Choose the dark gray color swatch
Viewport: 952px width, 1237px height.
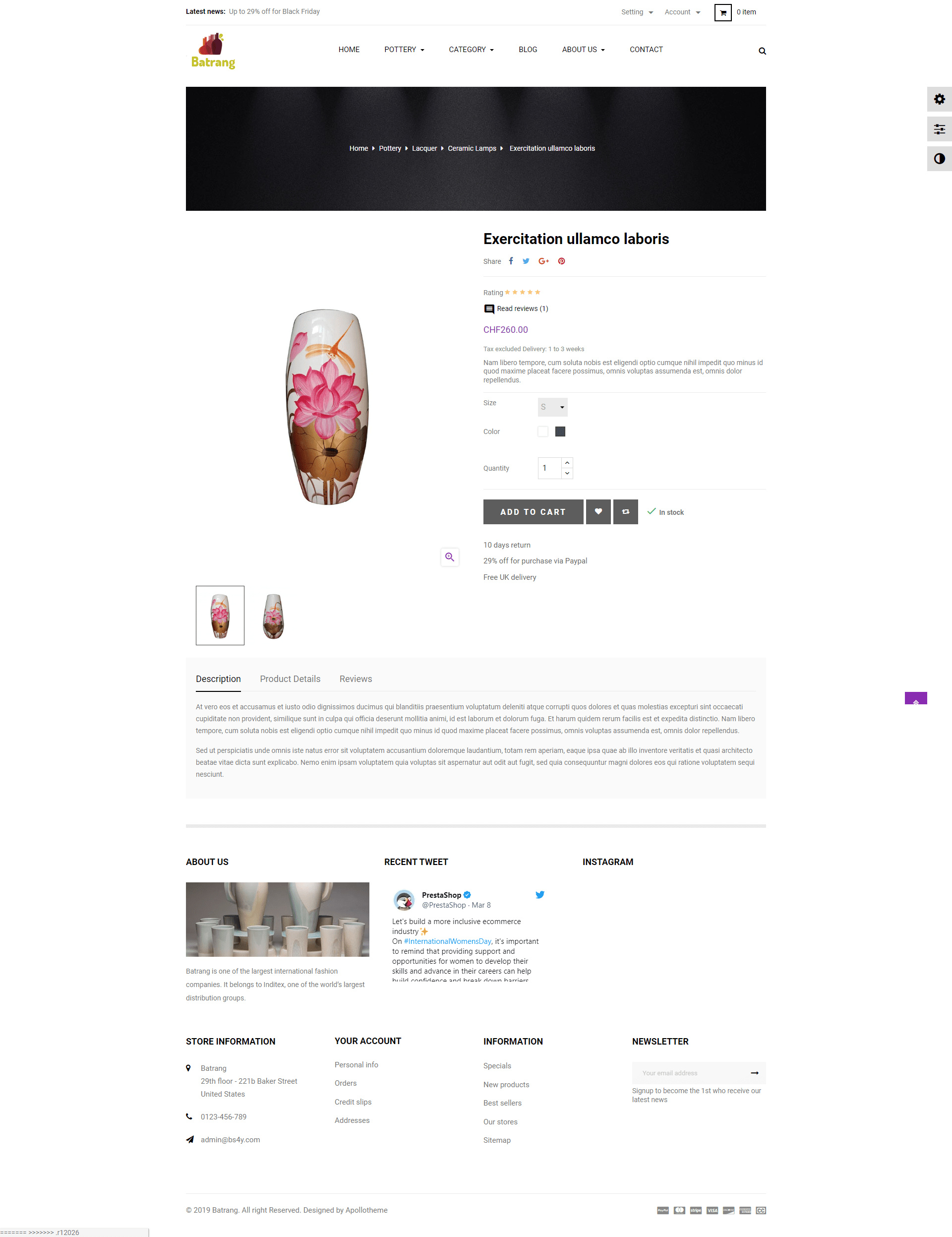pyautogui.click(x=560, y=432)
